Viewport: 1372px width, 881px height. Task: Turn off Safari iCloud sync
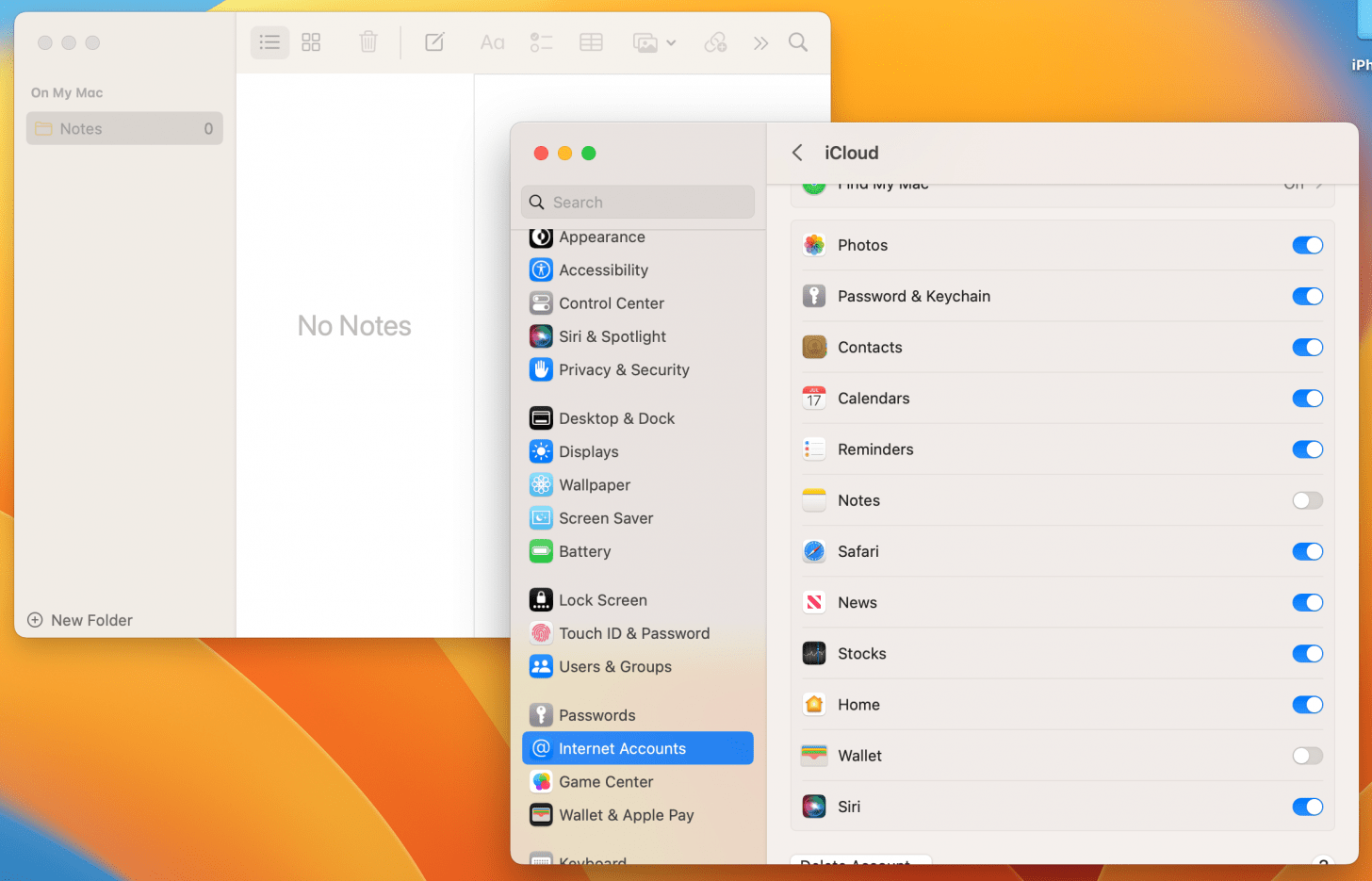click(1307, 551)
